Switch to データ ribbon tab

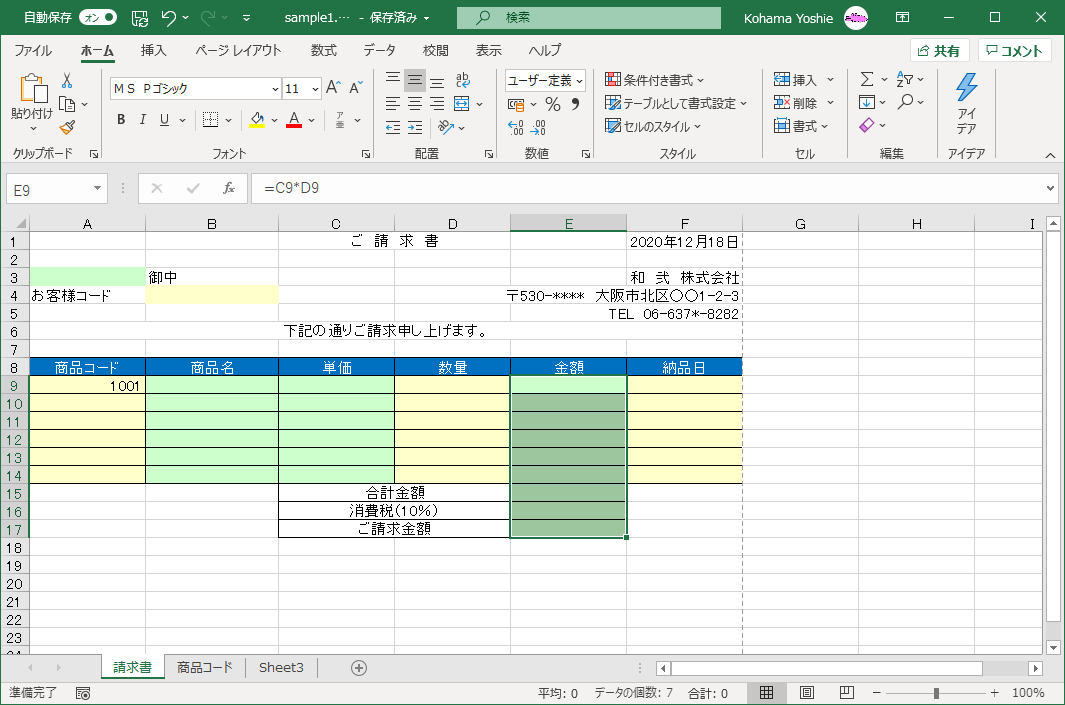pos(379,50)
